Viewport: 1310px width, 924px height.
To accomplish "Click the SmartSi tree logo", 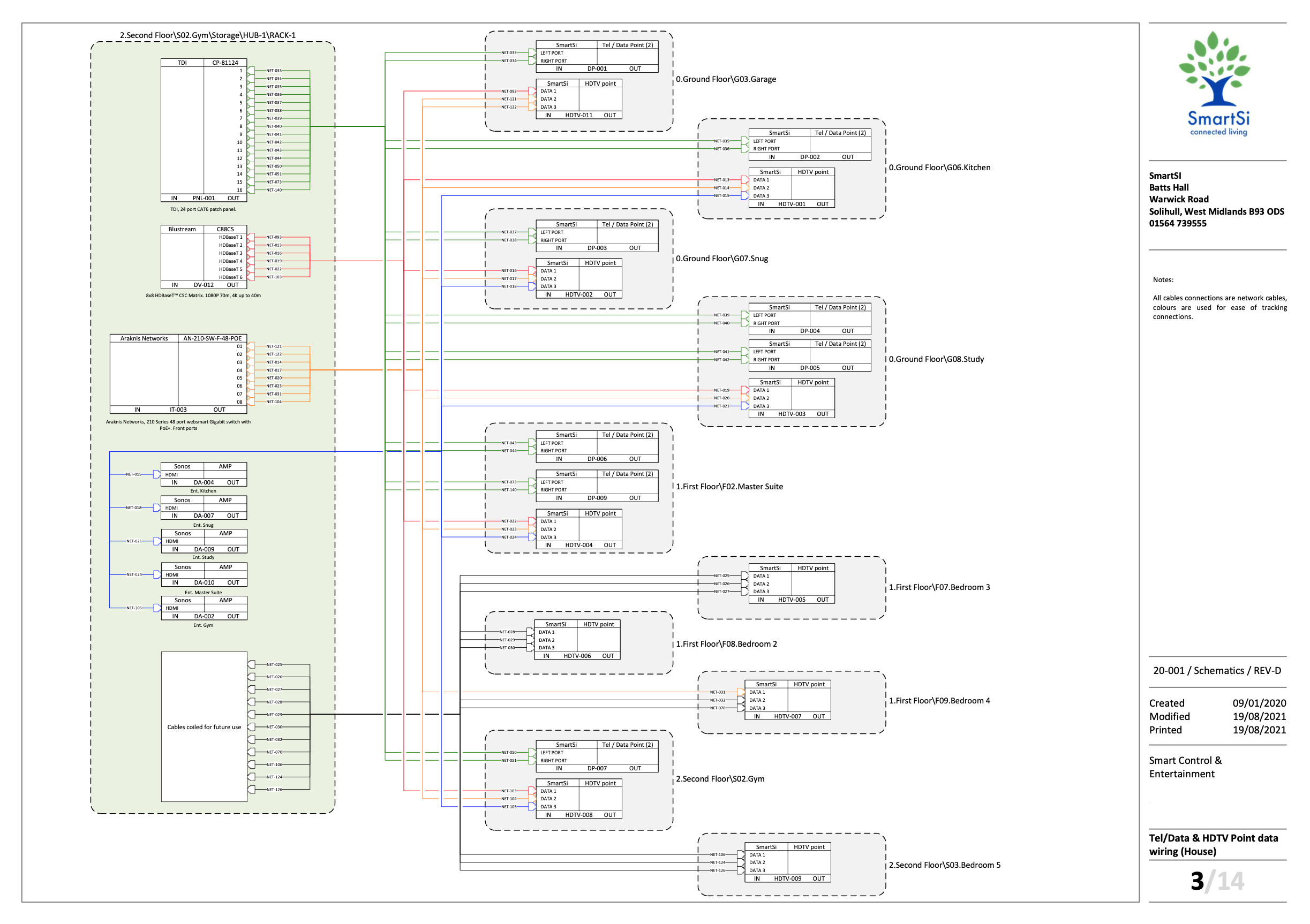I will coord(1217,84).
